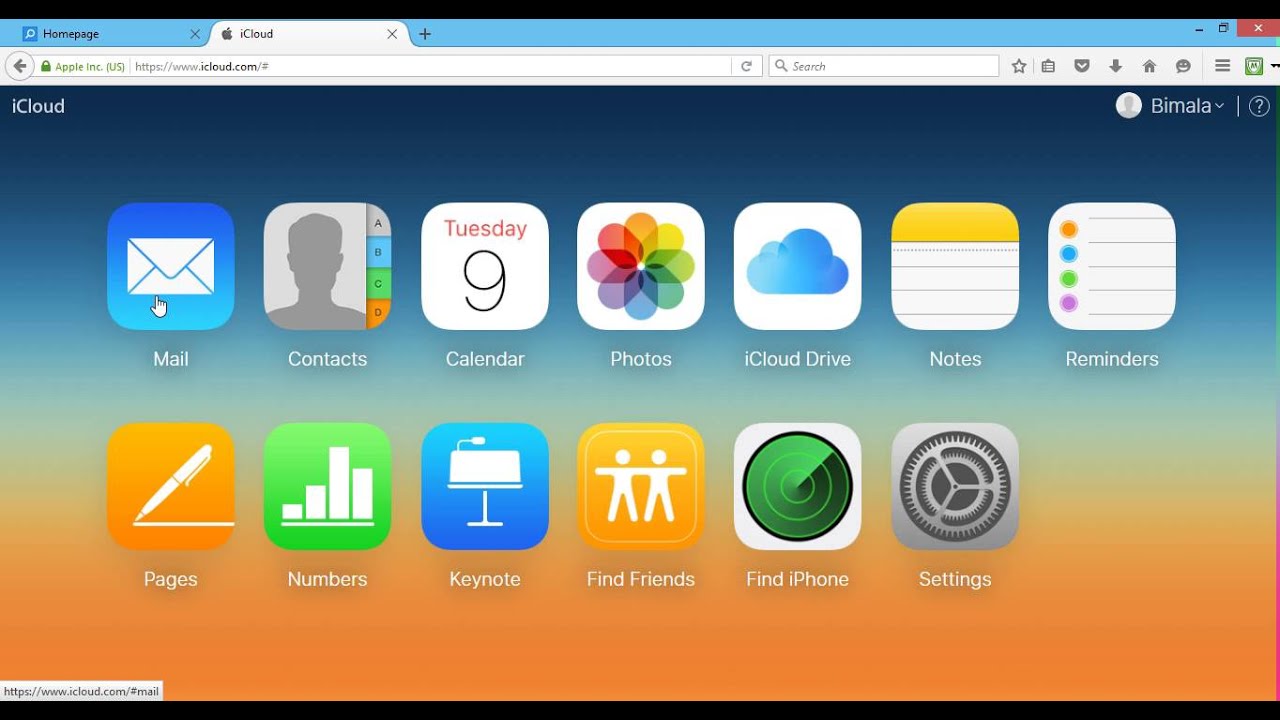Launch the Numbers app icon
The image size is (1280, 720).
327,486
